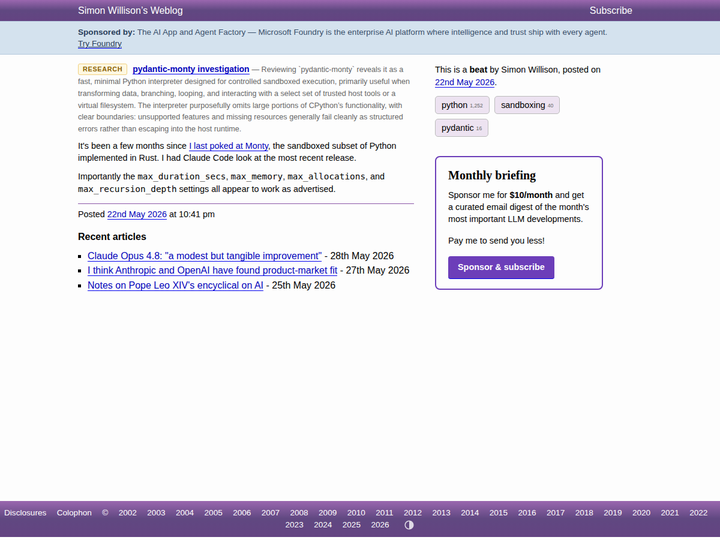Go to the 2020 archive
Viewport: 720px width, 540px height.
(641, 513)
